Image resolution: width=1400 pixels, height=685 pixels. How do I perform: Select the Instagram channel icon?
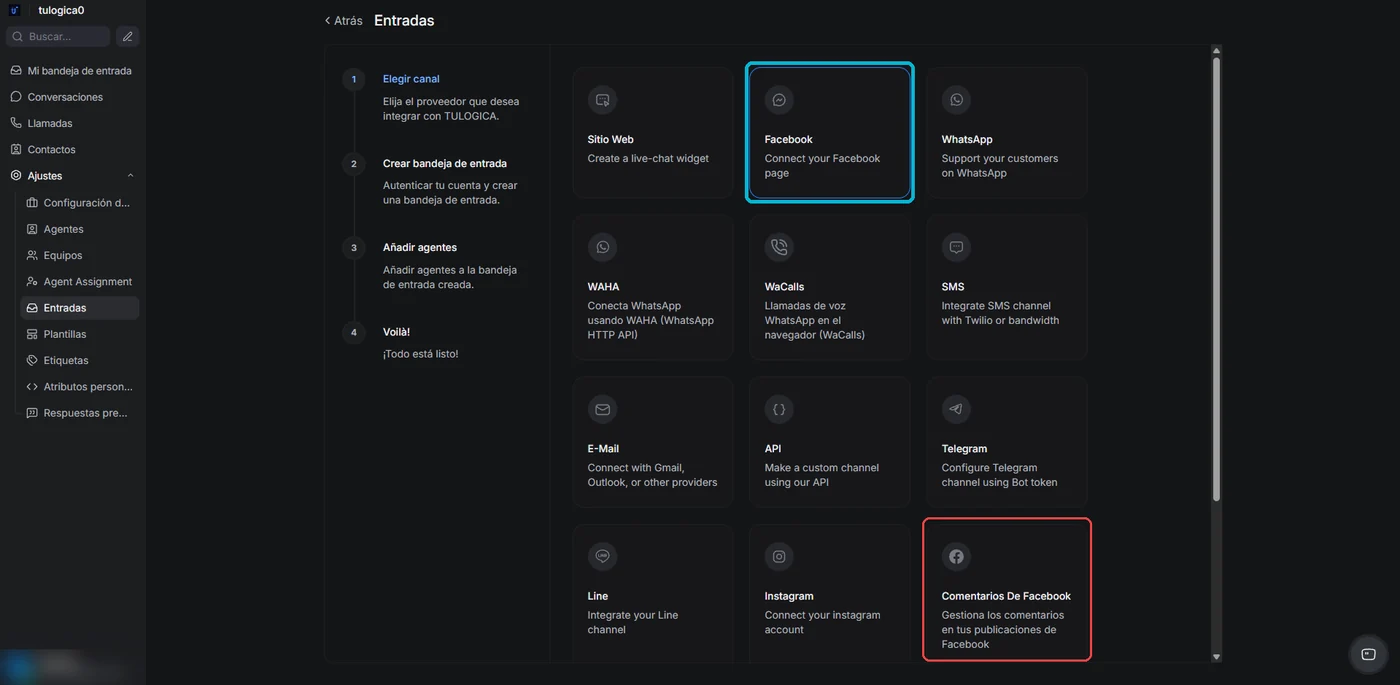tap(779, 557)
